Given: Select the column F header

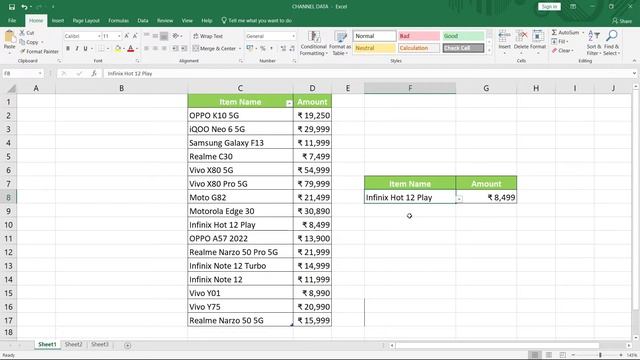Looking at the screenshot, I should [x=410, y=88].
